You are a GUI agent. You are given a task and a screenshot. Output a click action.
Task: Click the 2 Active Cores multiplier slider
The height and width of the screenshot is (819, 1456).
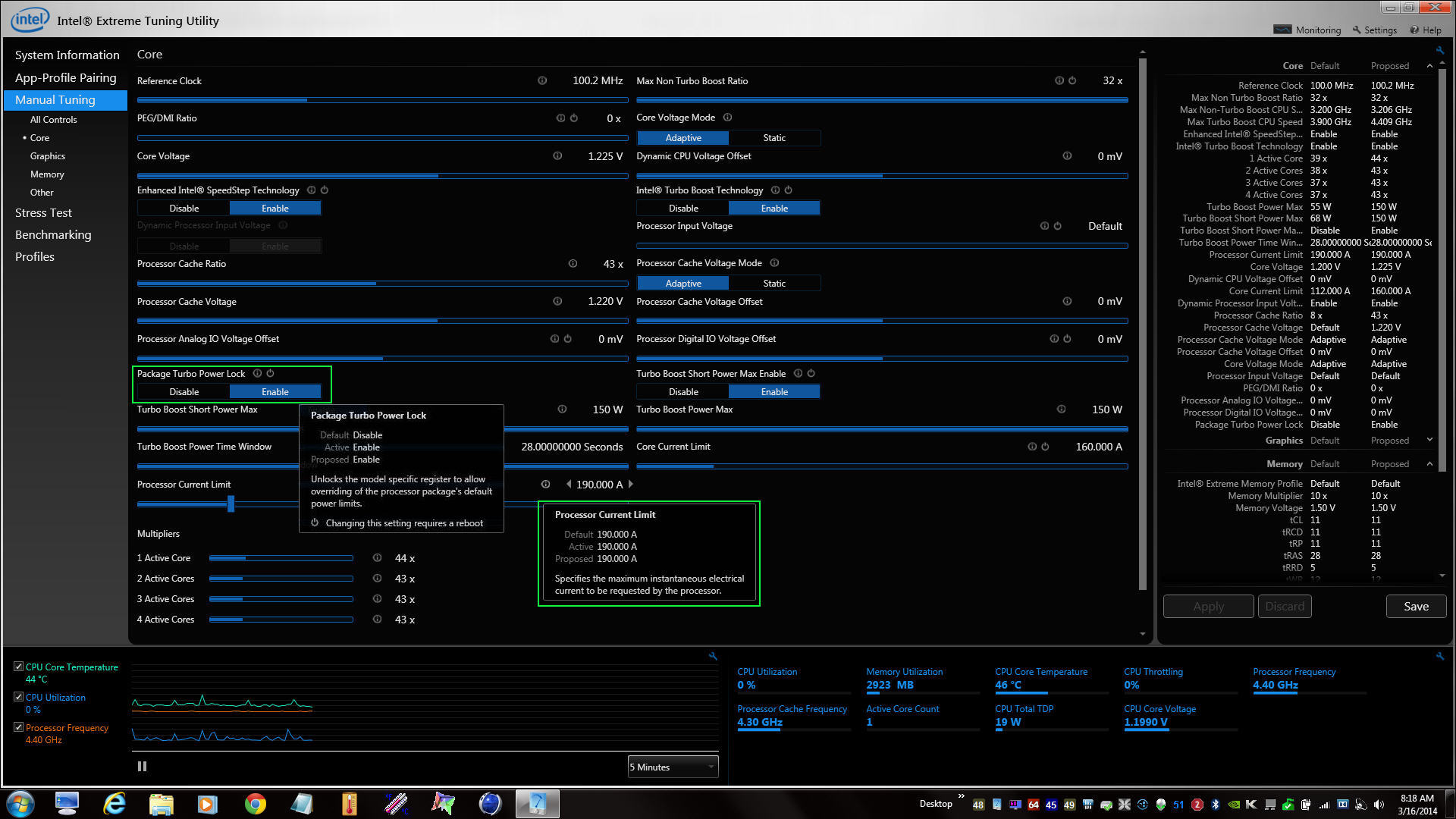coord(281,579)
